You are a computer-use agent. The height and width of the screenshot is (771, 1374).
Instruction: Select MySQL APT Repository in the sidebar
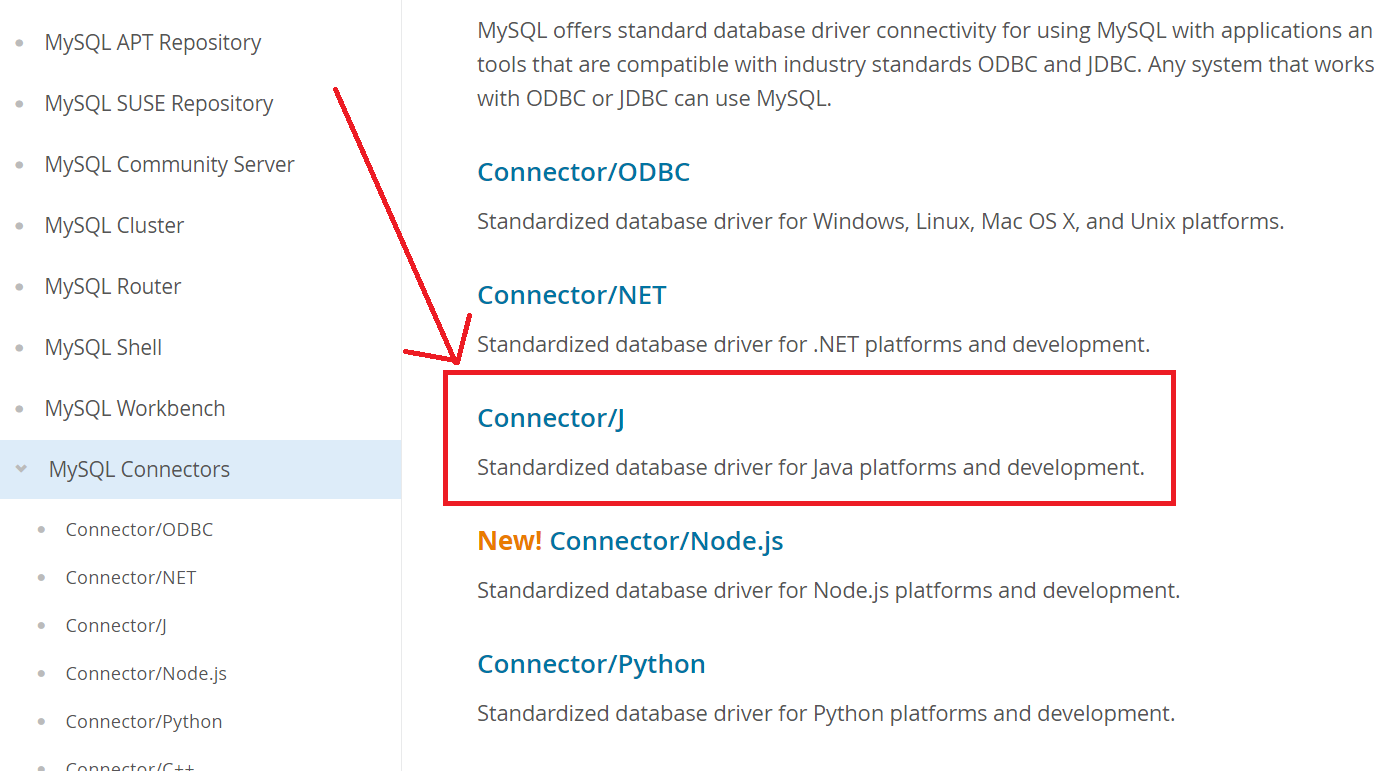click(152, 42)
